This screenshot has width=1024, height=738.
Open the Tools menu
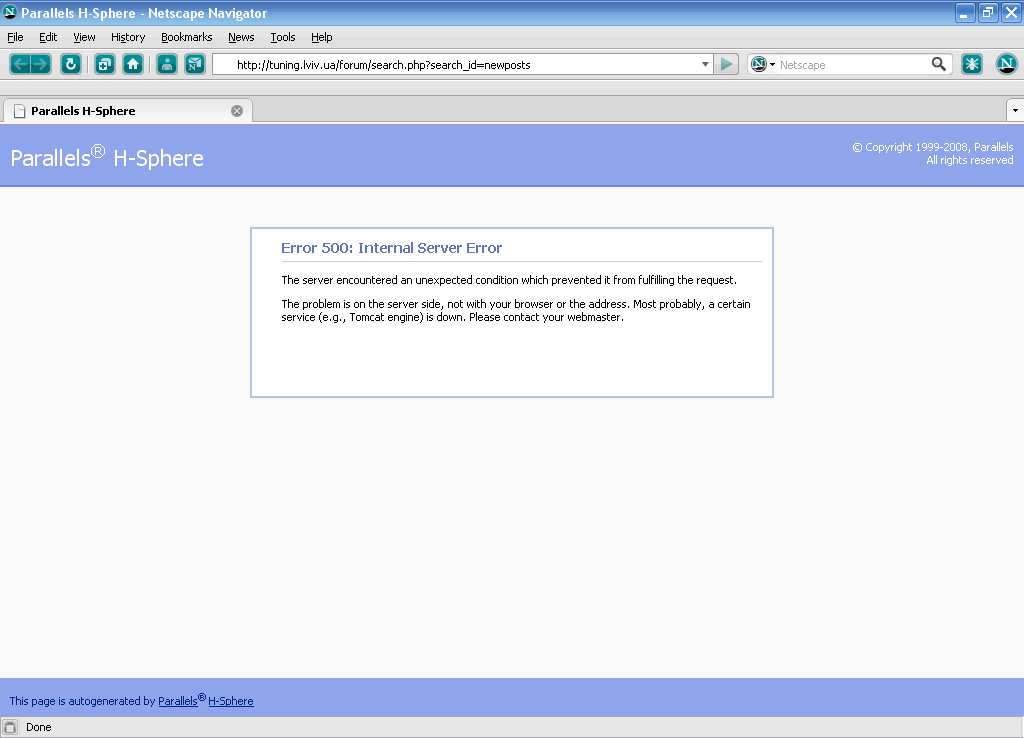tap(283, 37)
